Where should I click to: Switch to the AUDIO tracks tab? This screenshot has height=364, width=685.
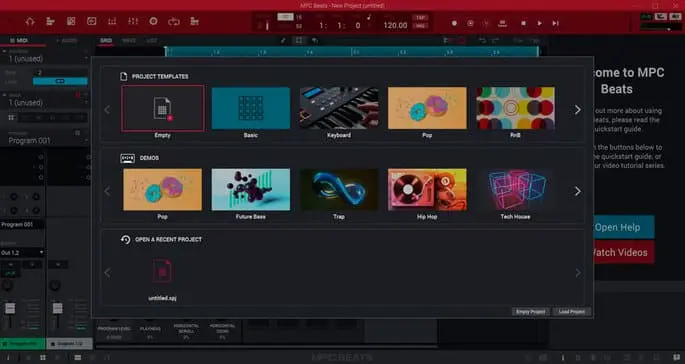(x=66, y=41)
